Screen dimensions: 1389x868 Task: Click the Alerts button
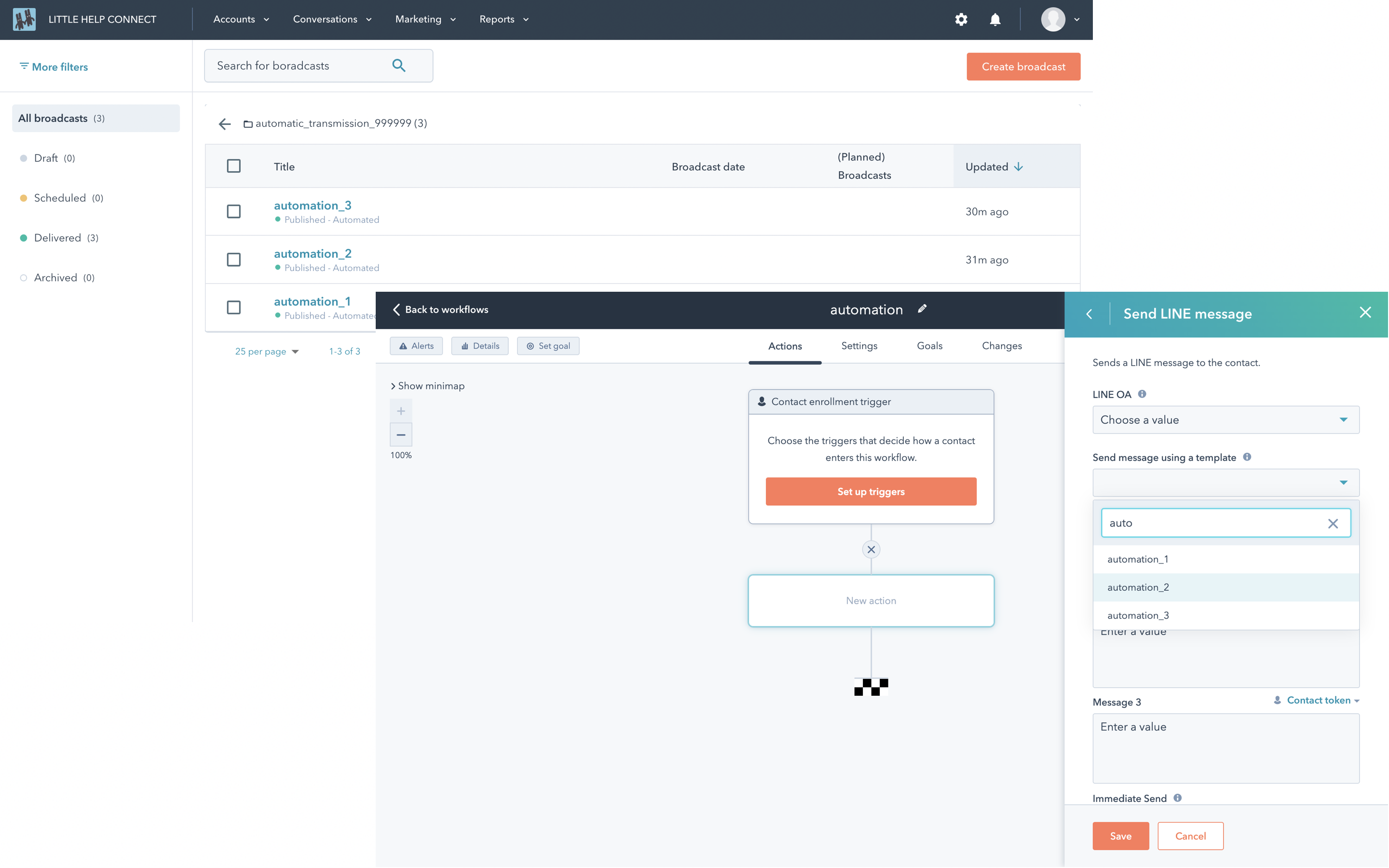[416, 346]
